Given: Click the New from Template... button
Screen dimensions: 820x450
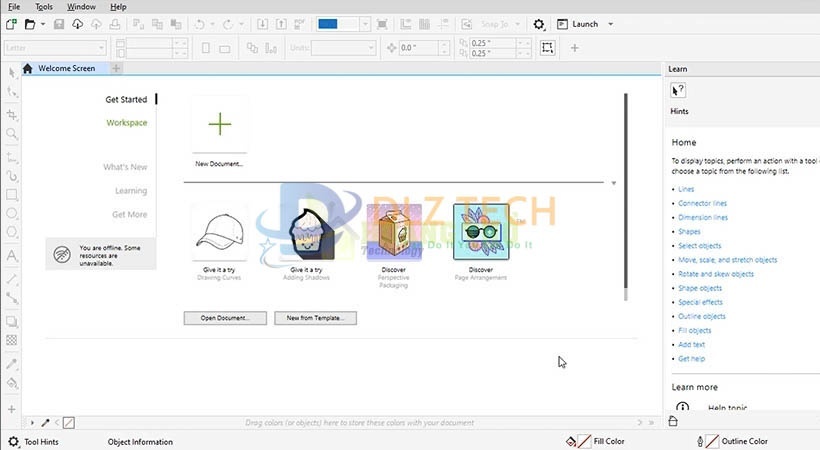Looking at the screenshot, I should (315, 318).
